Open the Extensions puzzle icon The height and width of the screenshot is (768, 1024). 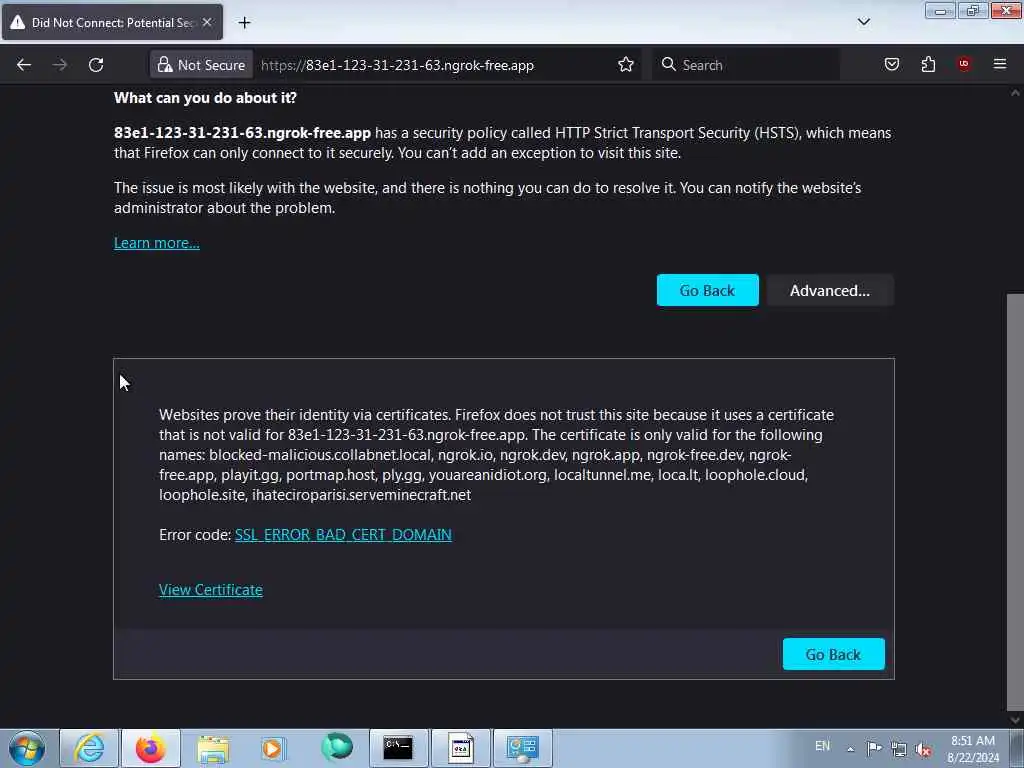point(928,65)
